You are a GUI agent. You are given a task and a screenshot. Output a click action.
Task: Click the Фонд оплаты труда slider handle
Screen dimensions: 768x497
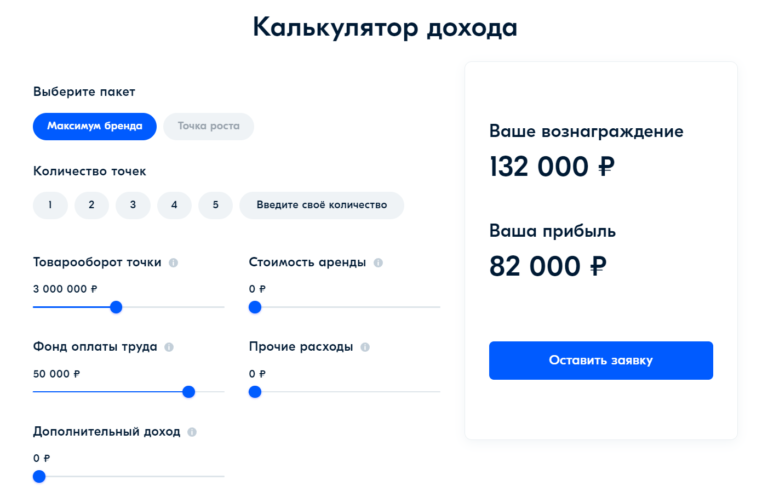coord(189,392)
